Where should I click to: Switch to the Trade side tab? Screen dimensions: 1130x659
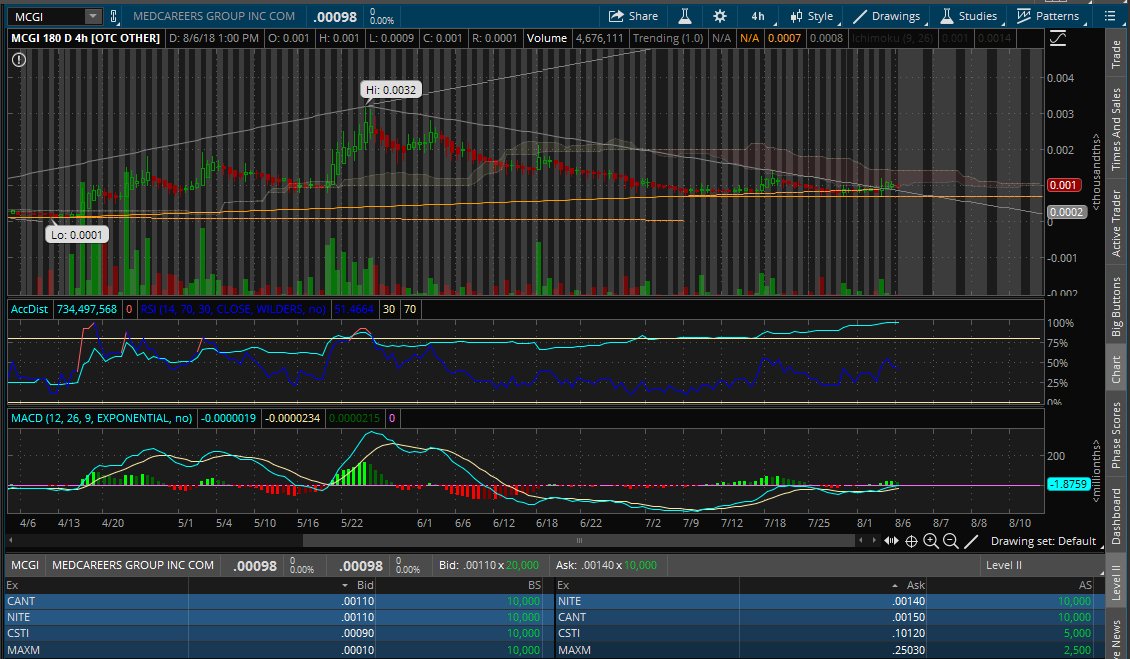pyautogui.click(x=1116, y=55)
